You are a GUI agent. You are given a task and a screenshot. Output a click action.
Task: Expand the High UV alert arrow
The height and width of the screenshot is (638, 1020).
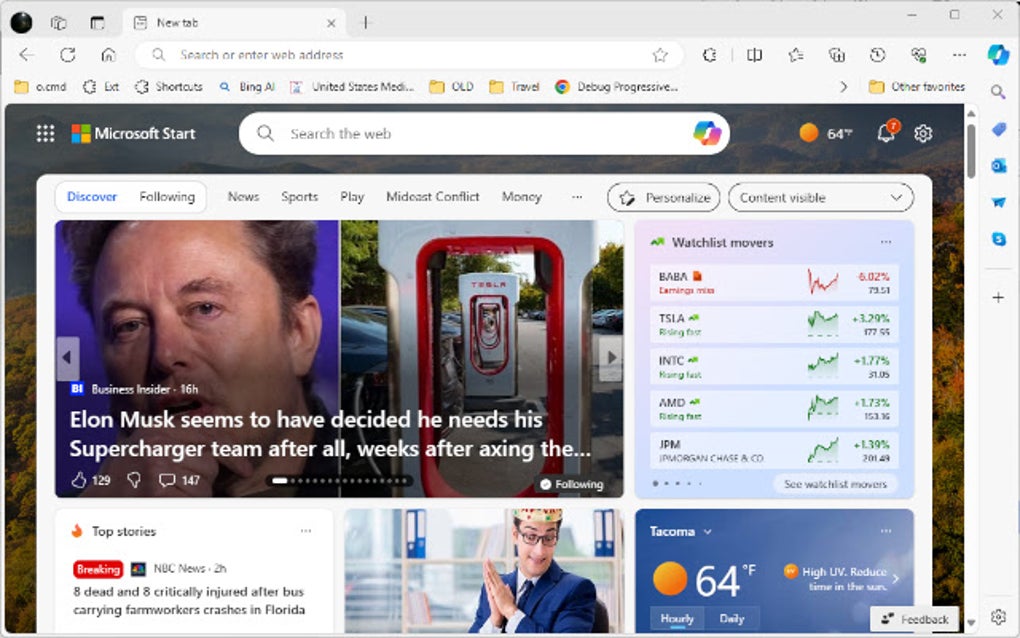pyautogui.click(x=896, y=578)
